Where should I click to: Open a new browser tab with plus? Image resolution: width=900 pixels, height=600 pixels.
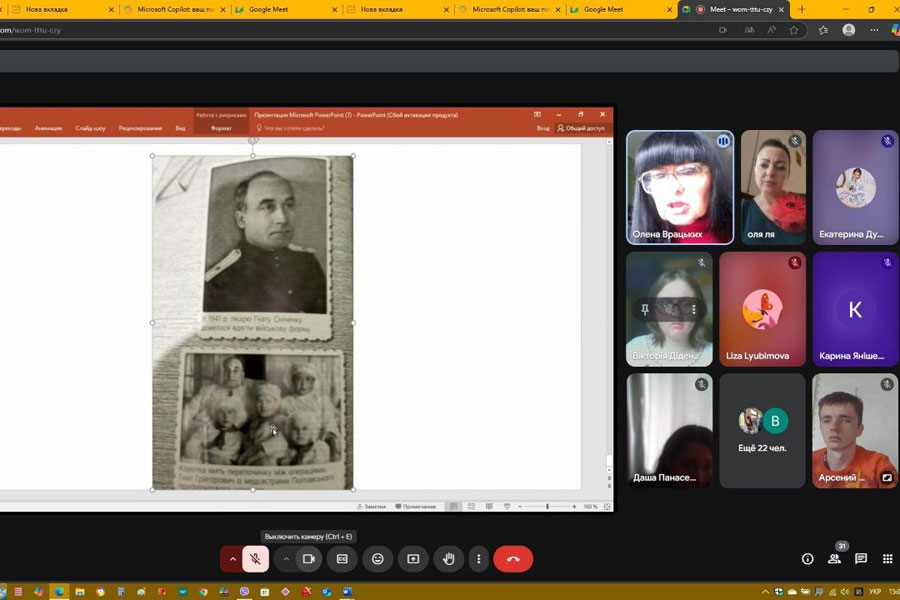click(802, 9)
